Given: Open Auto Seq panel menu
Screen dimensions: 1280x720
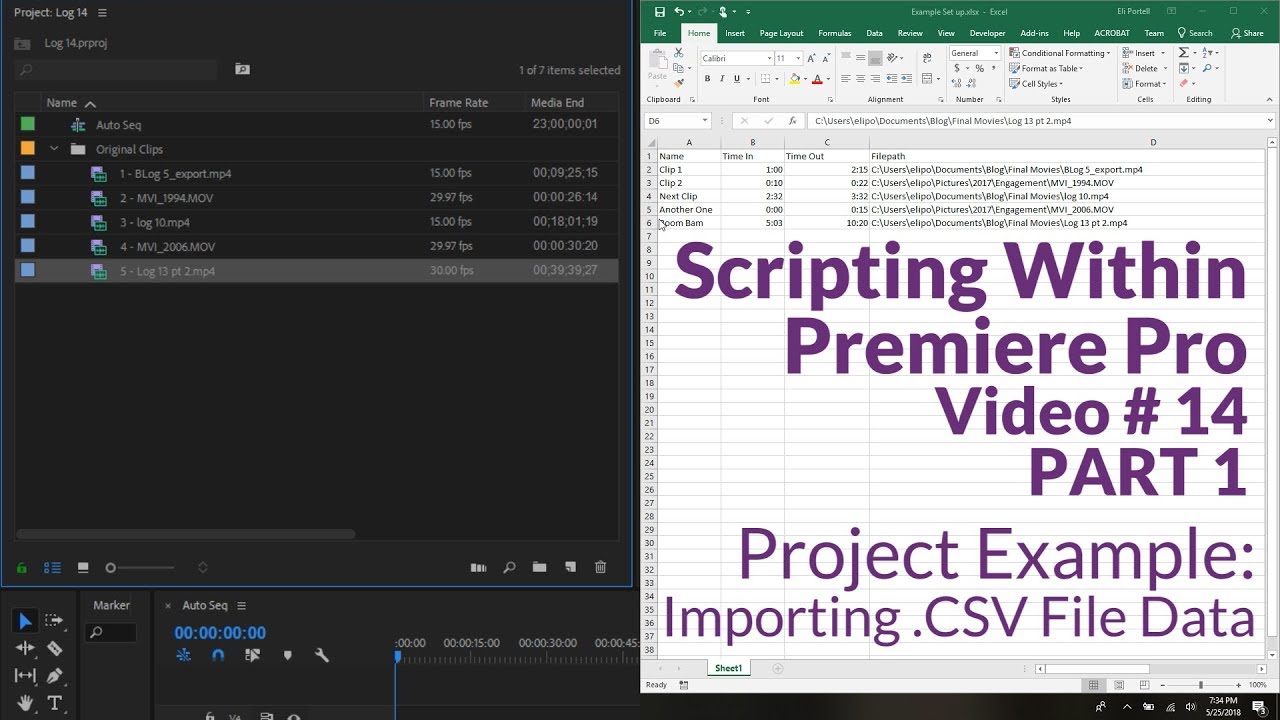Looking at the screenshot, I should click(x=241, y=605).
